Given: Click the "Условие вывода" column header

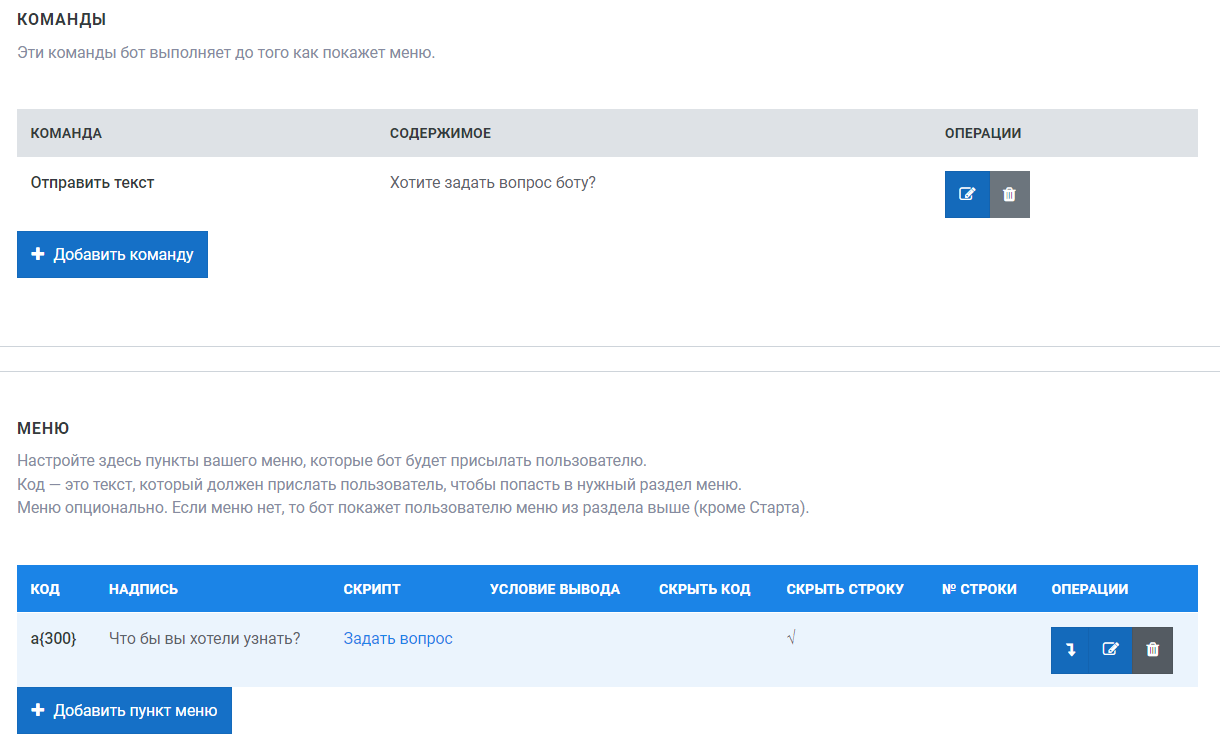Looking at the screenshot, I should [554, 589].
